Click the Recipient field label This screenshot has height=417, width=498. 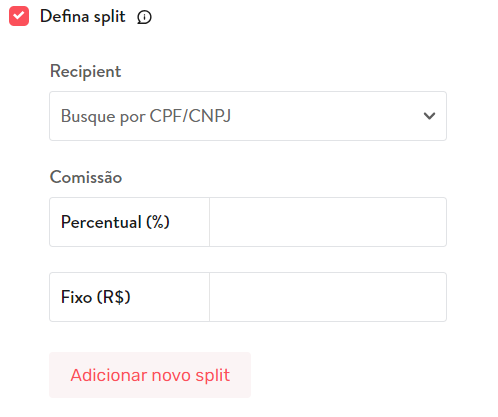pos(85,71)
